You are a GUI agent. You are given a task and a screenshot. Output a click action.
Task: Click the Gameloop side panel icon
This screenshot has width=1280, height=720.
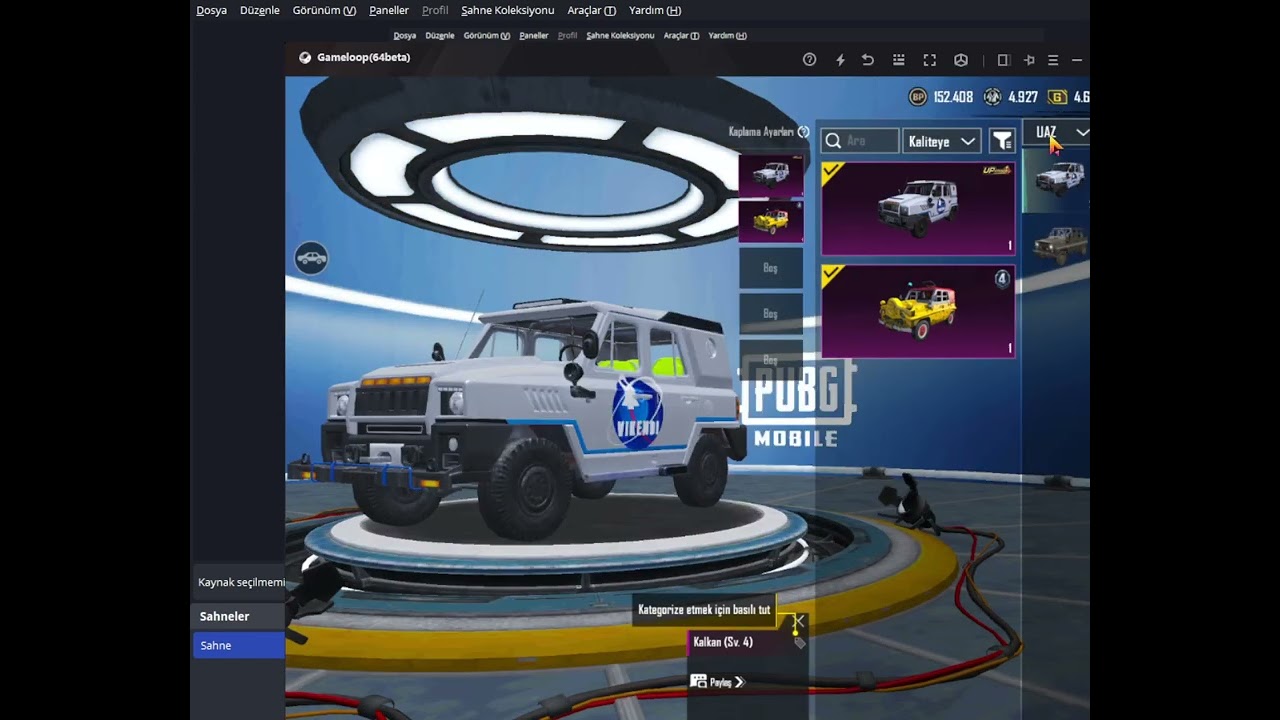1003,60
